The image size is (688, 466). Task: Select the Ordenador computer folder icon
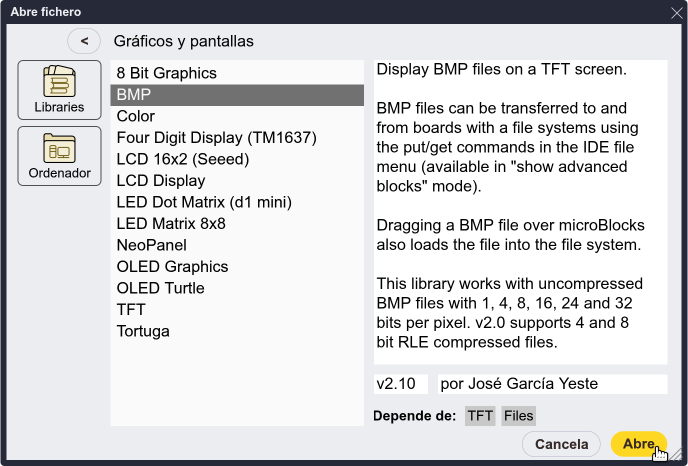[59, 156]
